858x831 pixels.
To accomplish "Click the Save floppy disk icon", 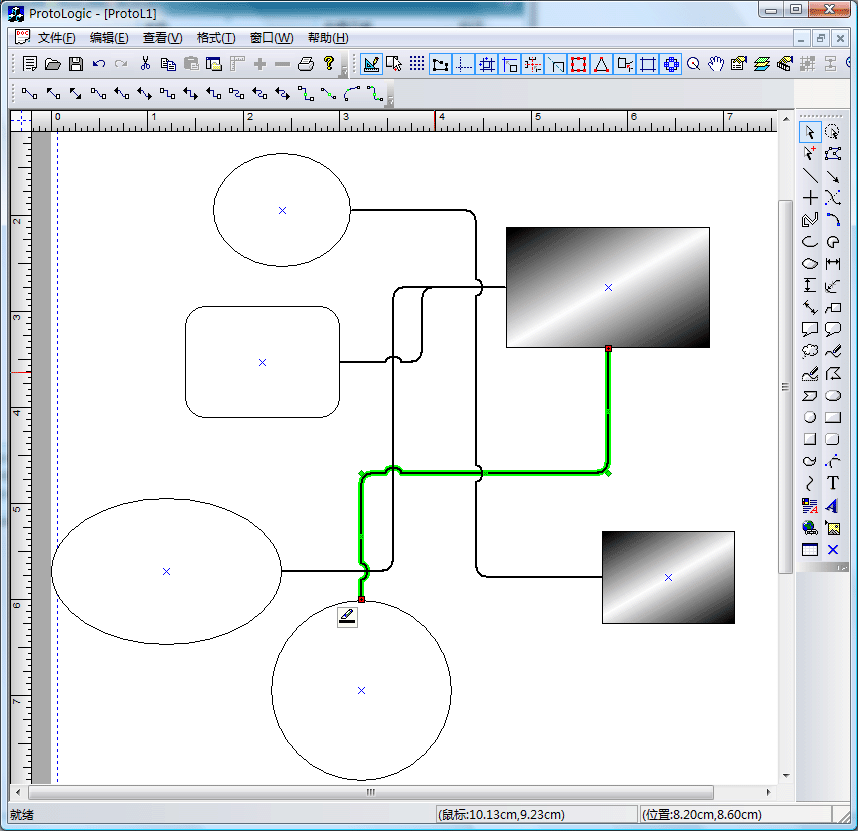I will tap(76, 64).
